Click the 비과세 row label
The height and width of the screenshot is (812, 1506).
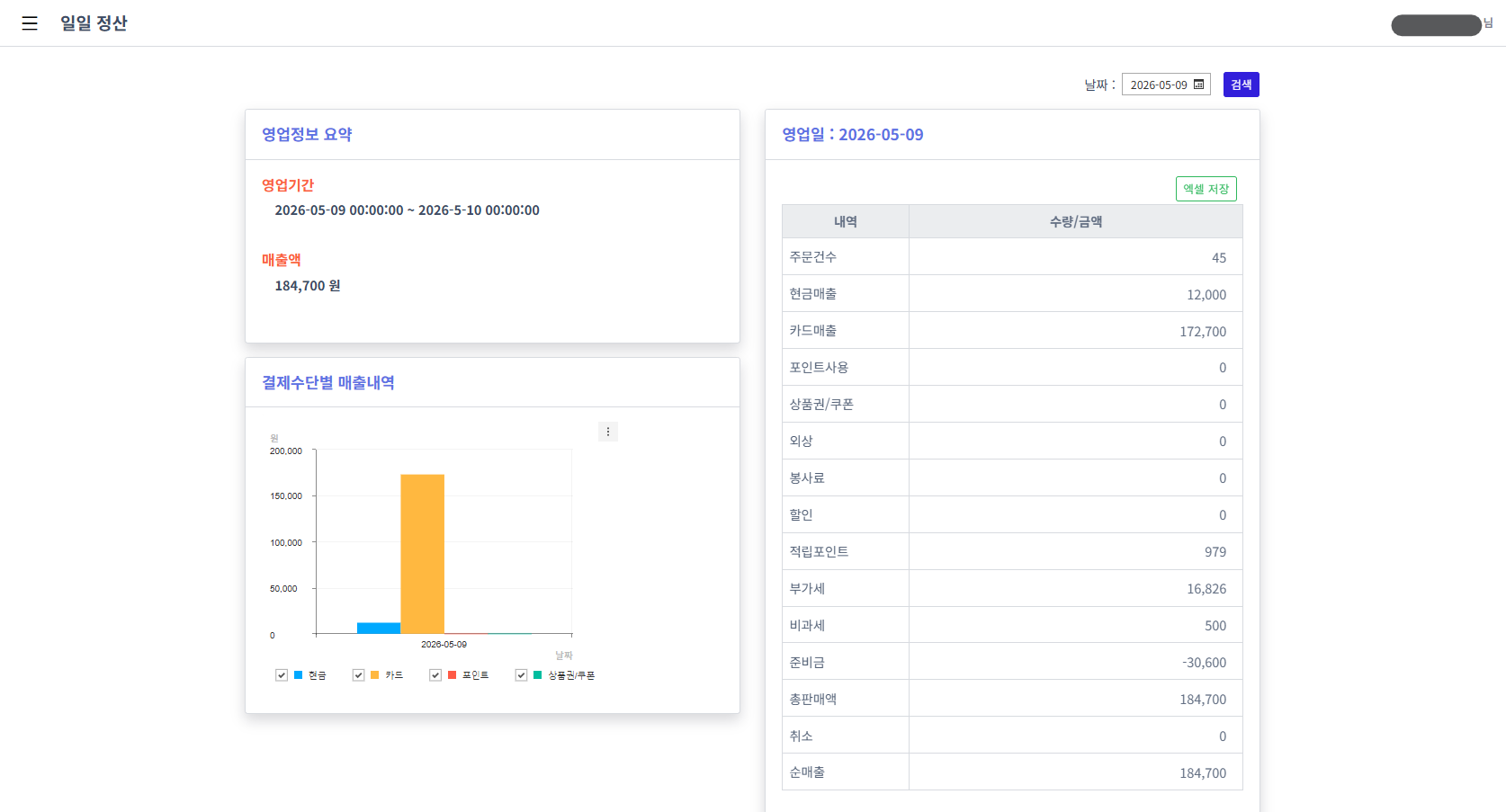(x=807, y=626)
